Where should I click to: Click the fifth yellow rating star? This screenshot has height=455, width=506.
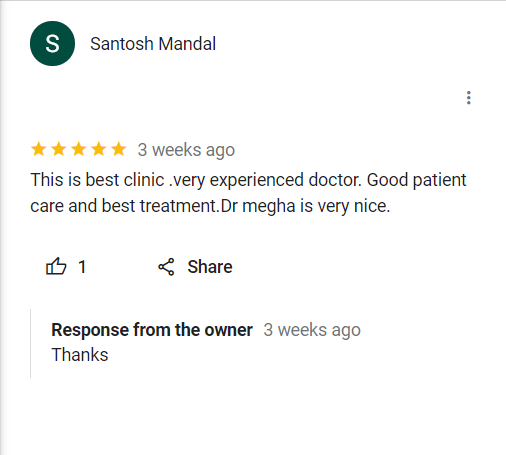pos(119,149)
